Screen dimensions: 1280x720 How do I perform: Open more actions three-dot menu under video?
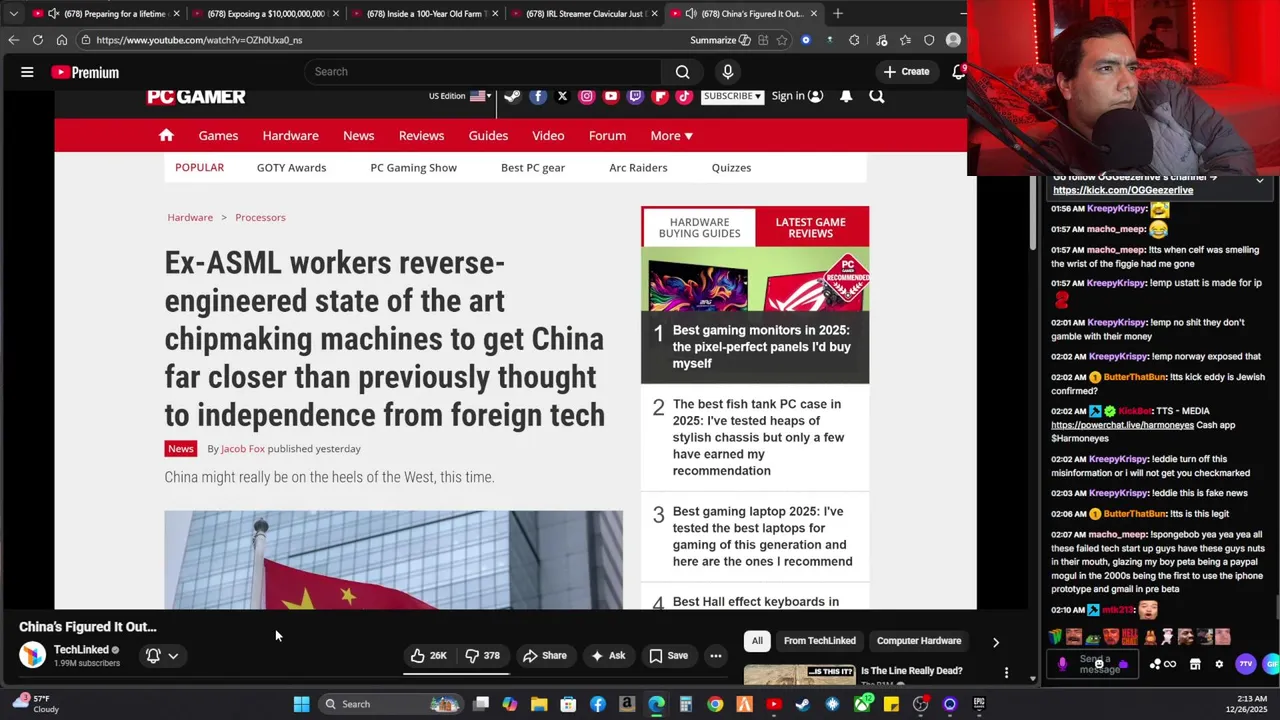click(x=715, y=656)
